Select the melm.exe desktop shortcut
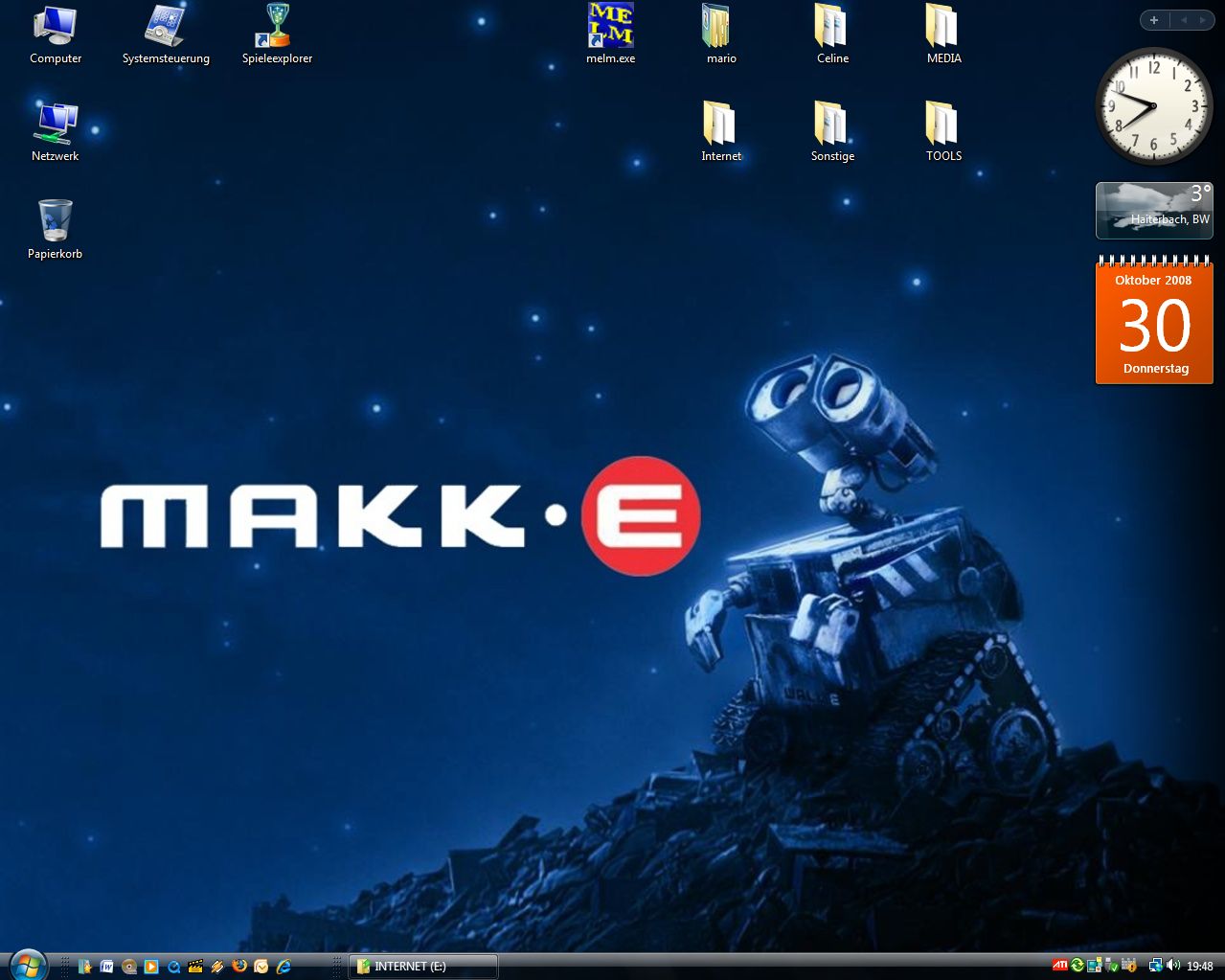Image resolution: width=1225 pixels, height=980 pixels. (610, 27)
